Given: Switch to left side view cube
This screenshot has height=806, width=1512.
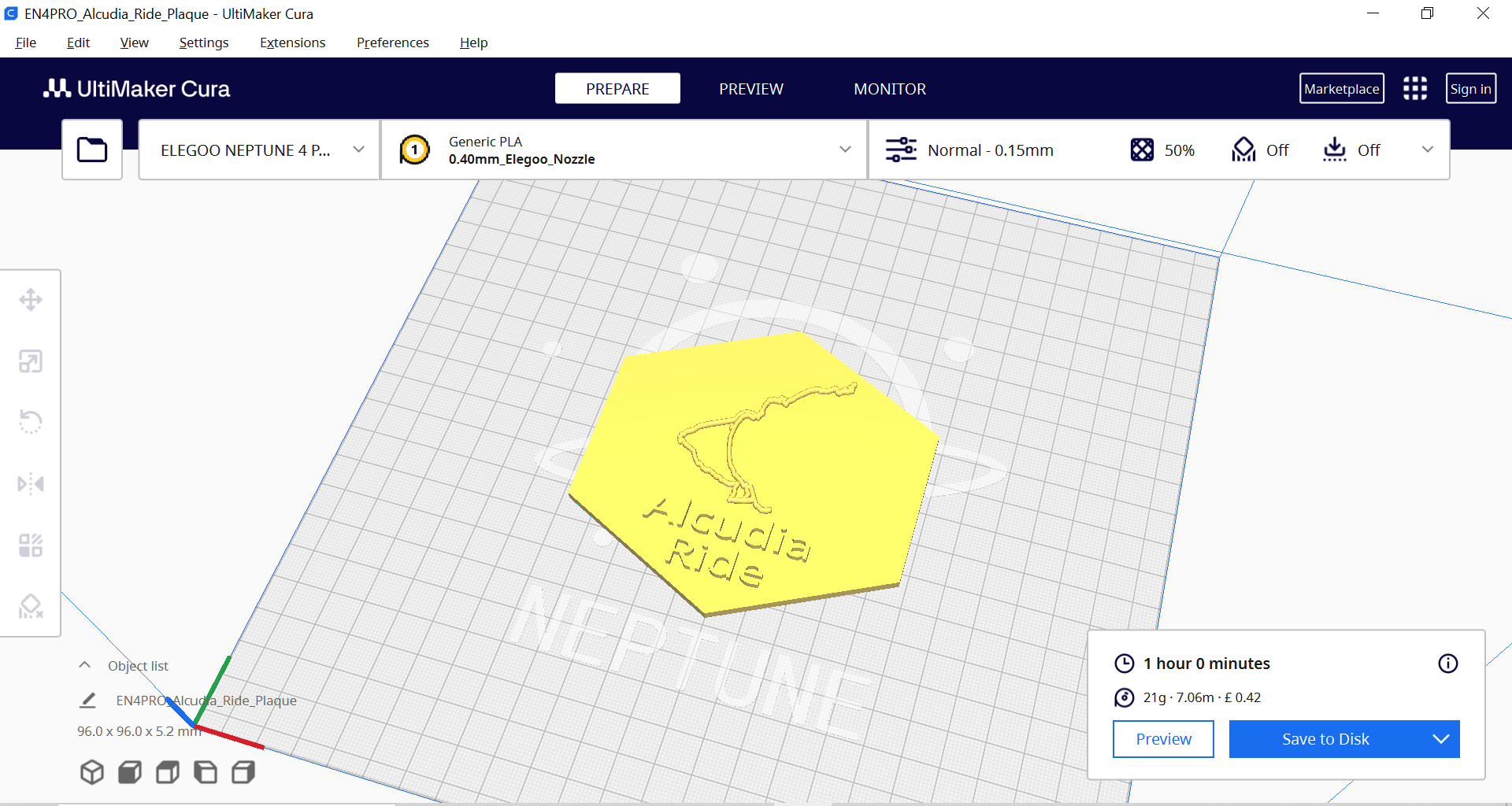Looking at the screenshot, I should click(206, 772).
